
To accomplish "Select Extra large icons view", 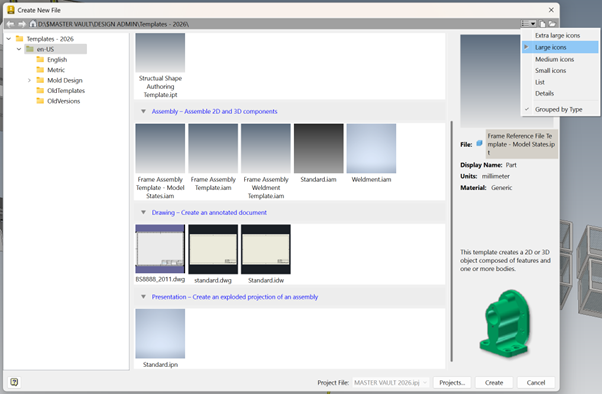I will (x=557, y=35).
